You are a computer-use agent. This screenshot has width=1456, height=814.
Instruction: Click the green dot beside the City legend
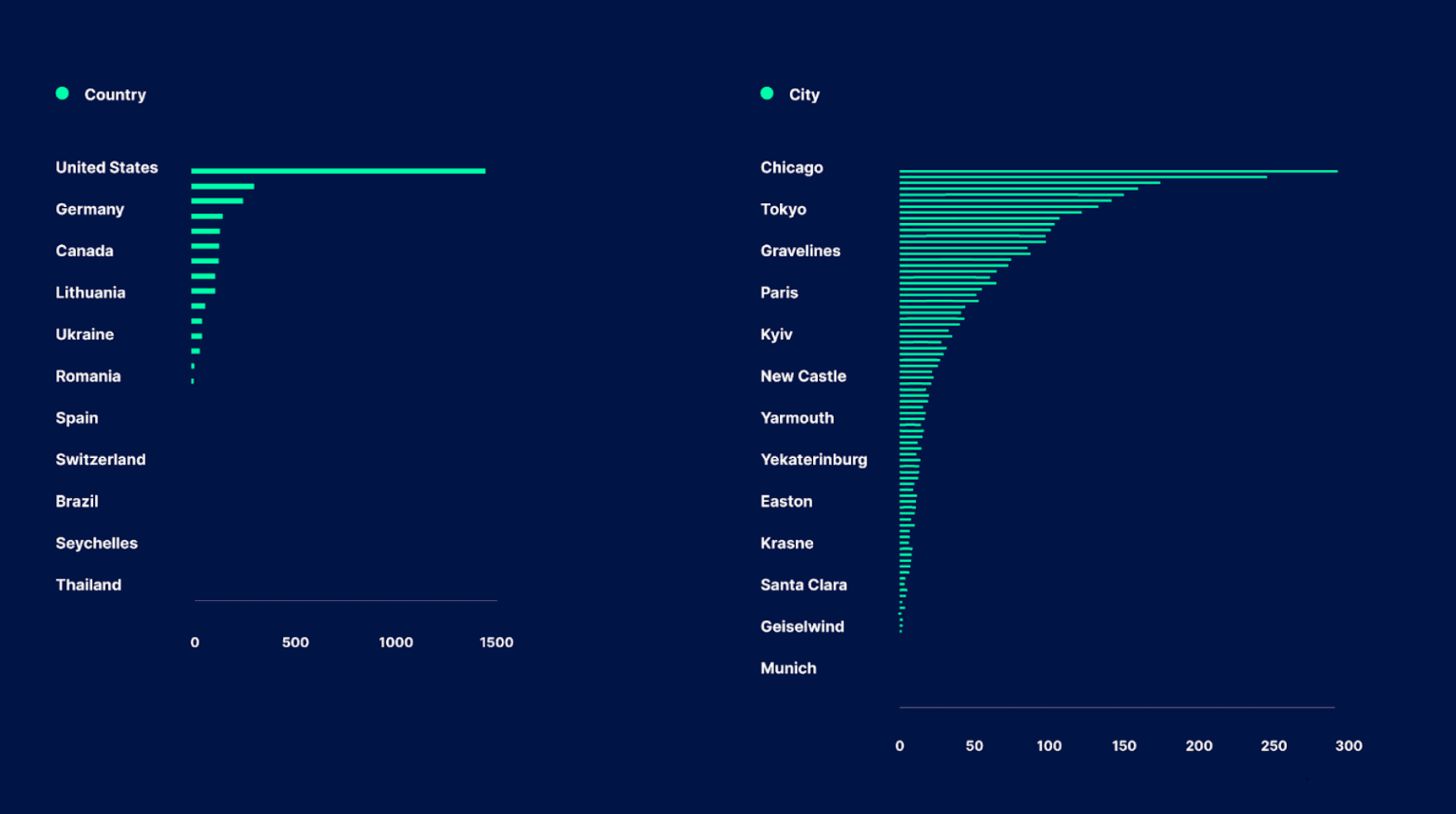click(767, 93)
